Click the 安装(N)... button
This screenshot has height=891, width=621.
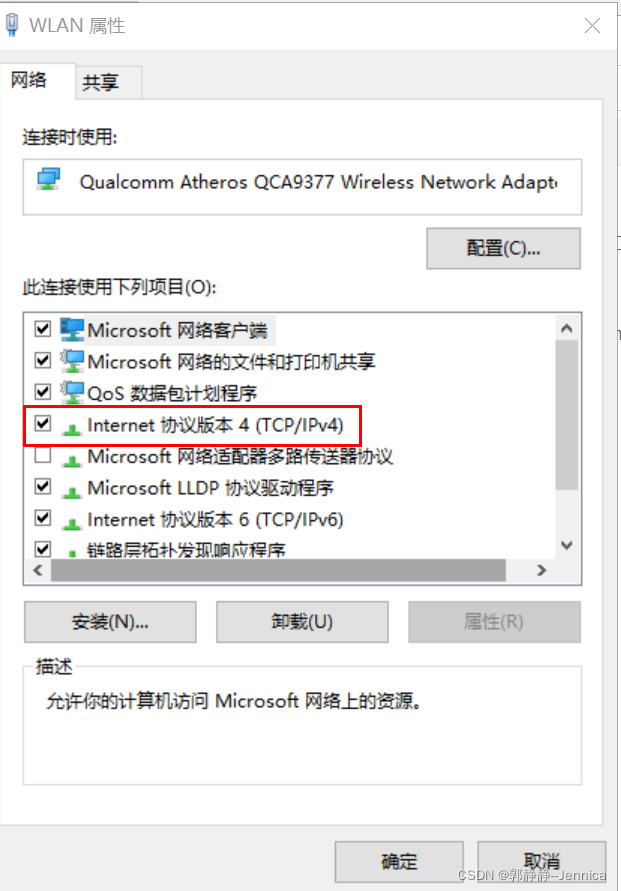[110, 622]
